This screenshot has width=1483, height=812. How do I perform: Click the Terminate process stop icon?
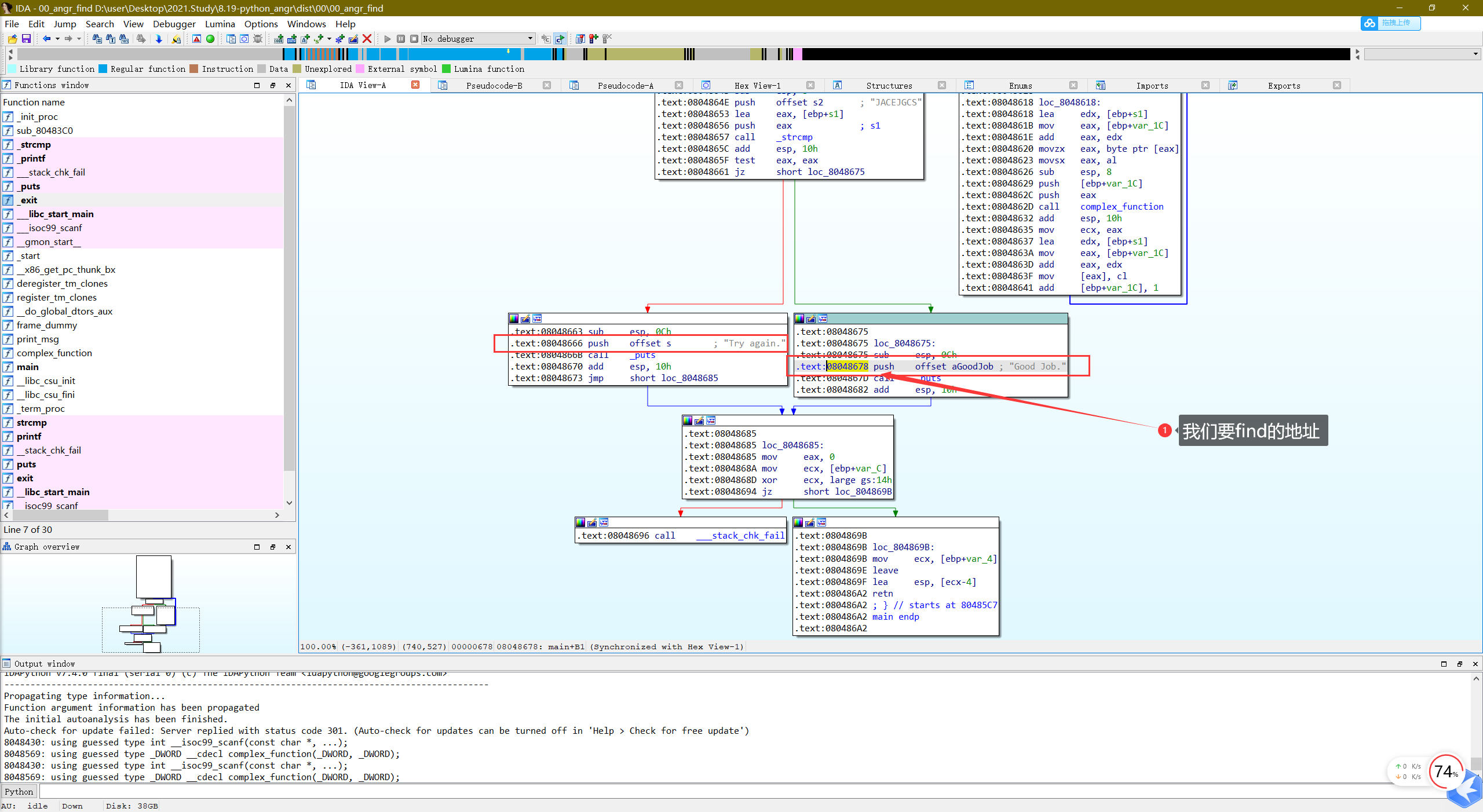(414, 39)
